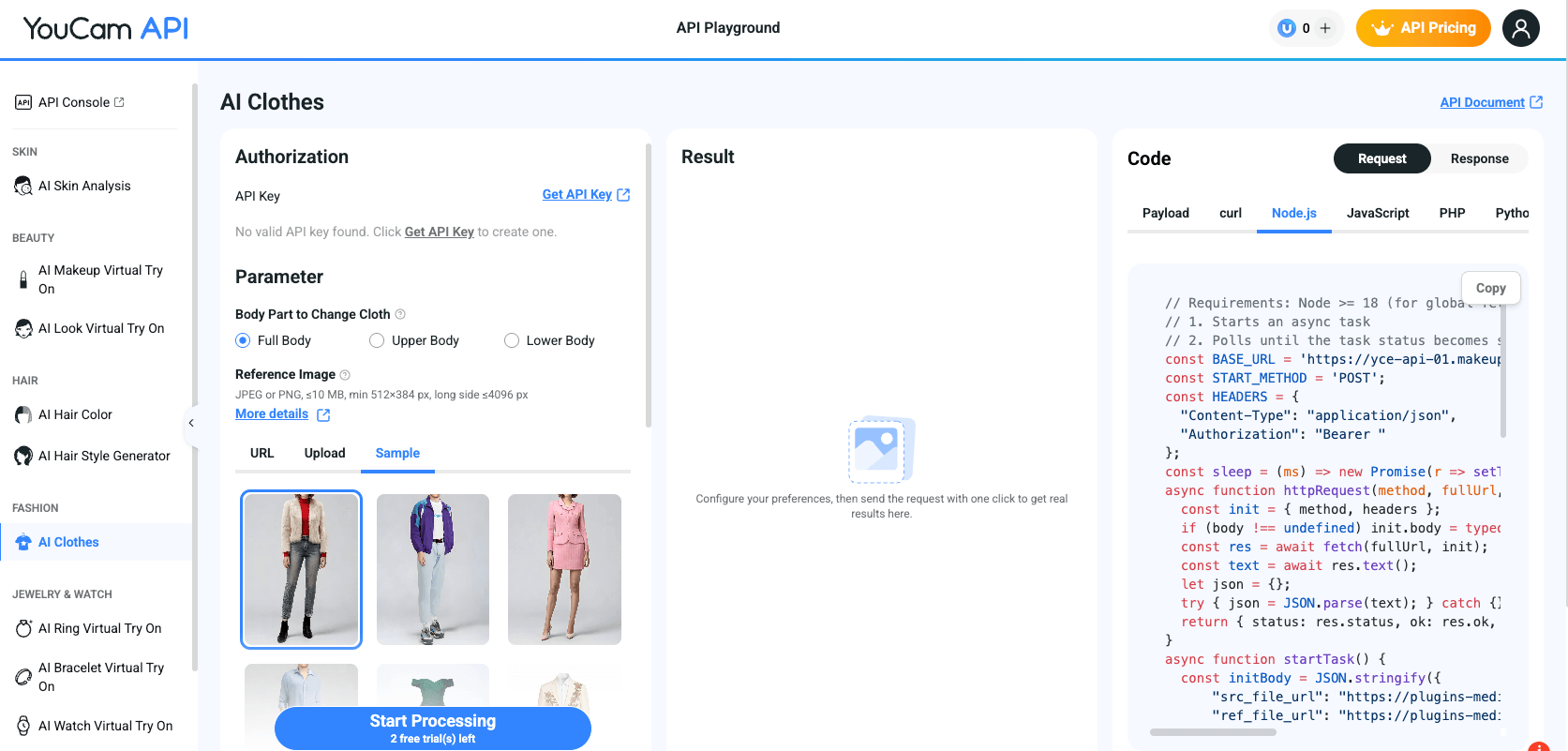Click the YouCam API logo
The width and height of the screenshot is (1568, 751).
(106, 28)
